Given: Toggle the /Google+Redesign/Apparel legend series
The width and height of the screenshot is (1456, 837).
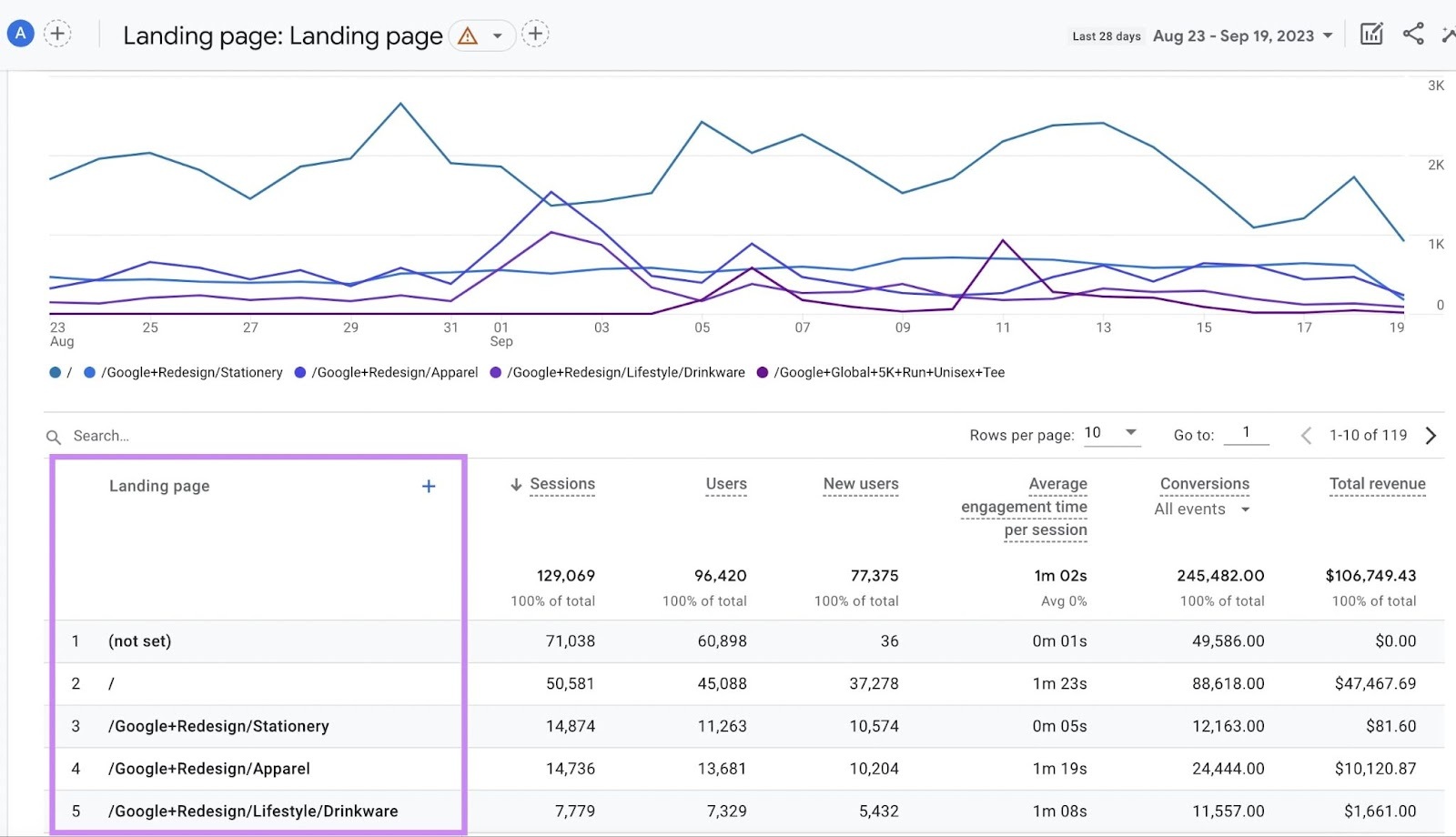Looking at the screenshot, I should pos(394,372).
